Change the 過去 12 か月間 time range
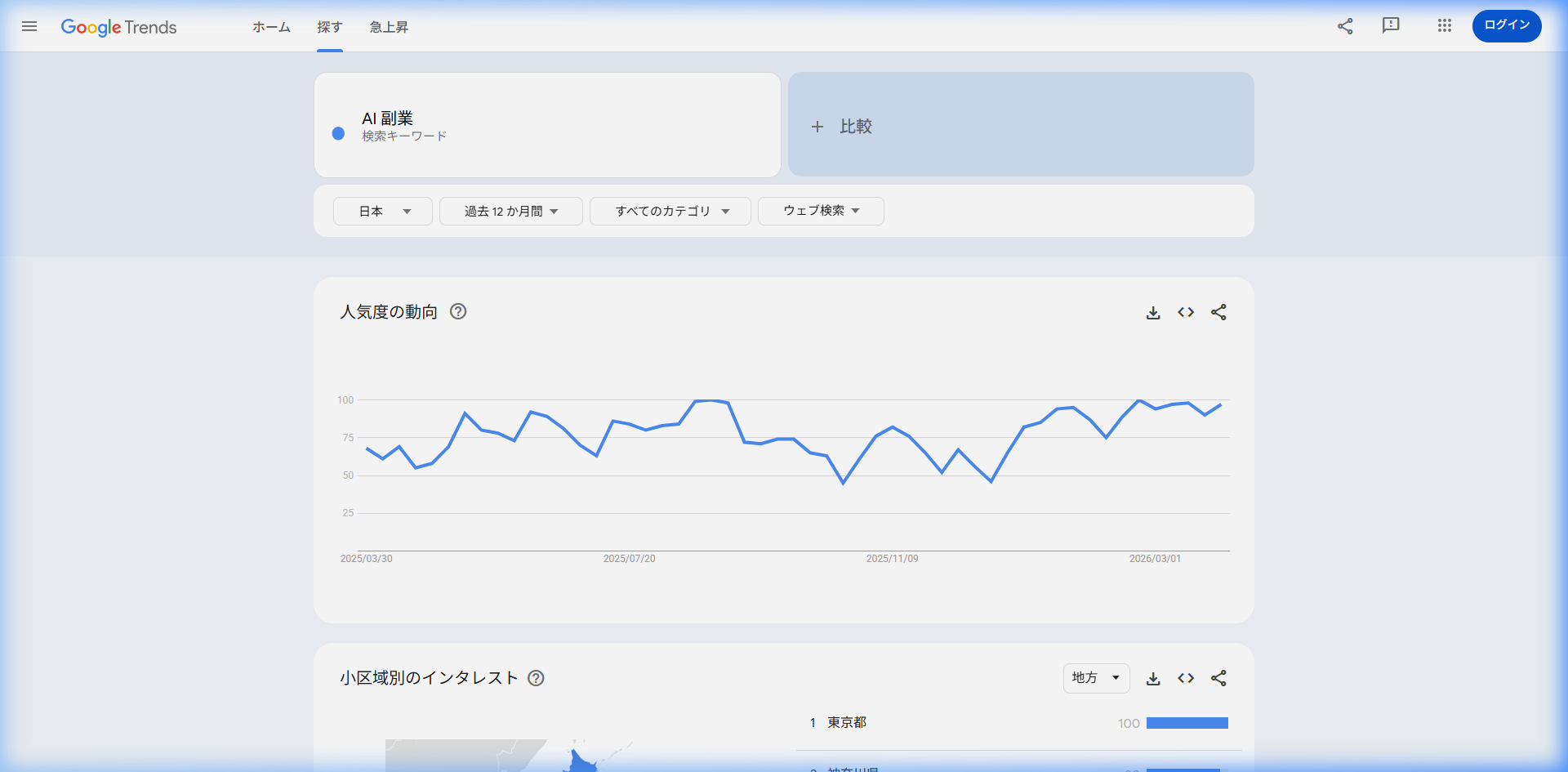Viewport: 1568px width, 772px height. (x=510, y=211)
